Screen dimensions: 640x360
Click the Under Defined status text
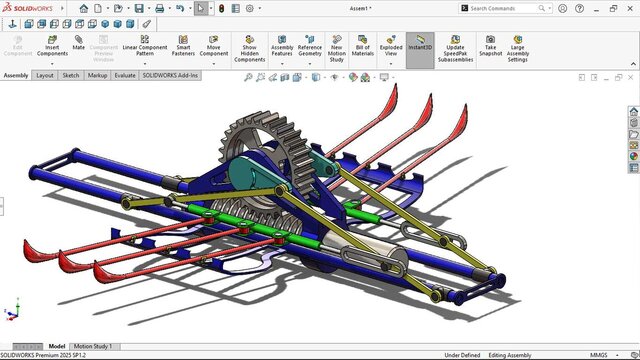pyautogui.click(x=462, y=355)
